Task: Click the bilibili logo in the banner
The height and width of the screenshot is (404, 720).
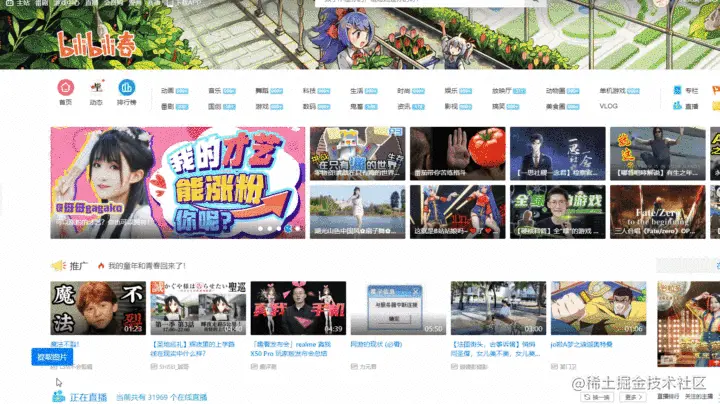Action: tap(97, 46)
